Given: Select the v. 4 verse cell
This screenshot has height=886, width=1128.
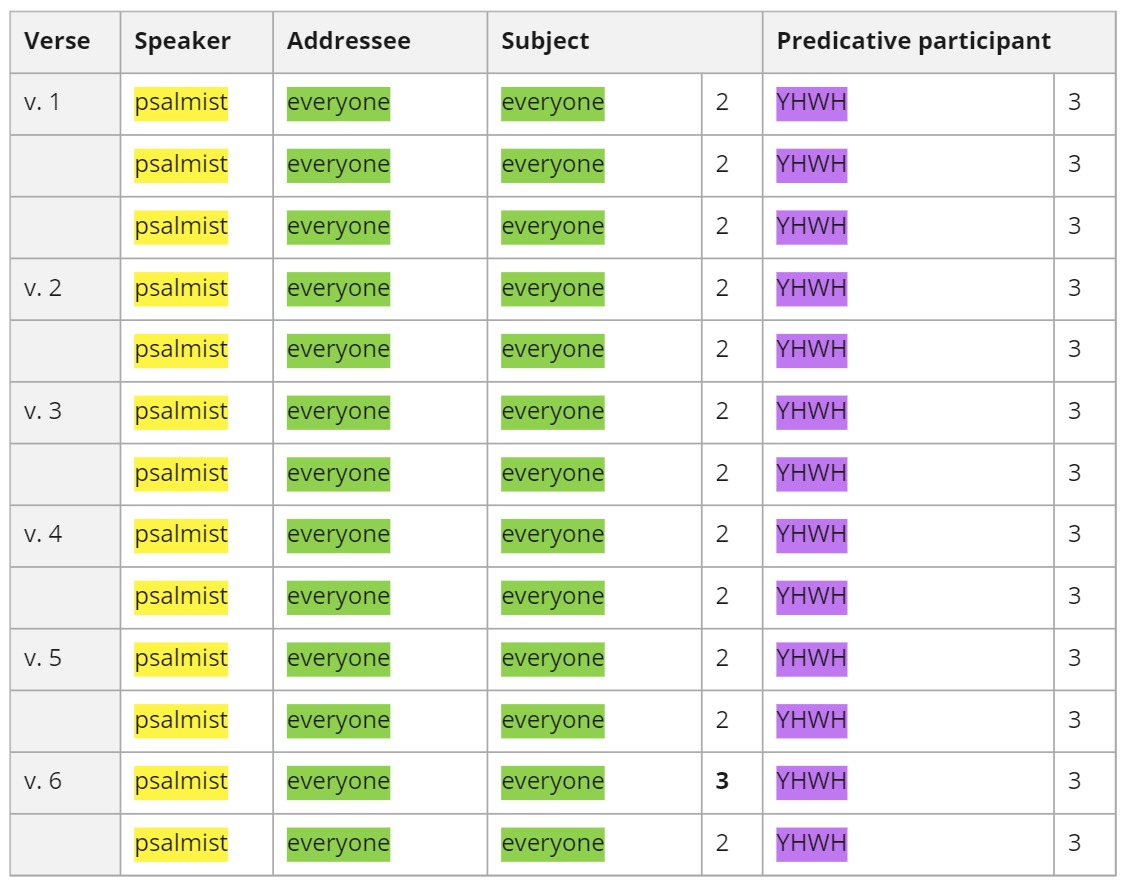Looking at the screenshot, I should click(x=43, y=534).
